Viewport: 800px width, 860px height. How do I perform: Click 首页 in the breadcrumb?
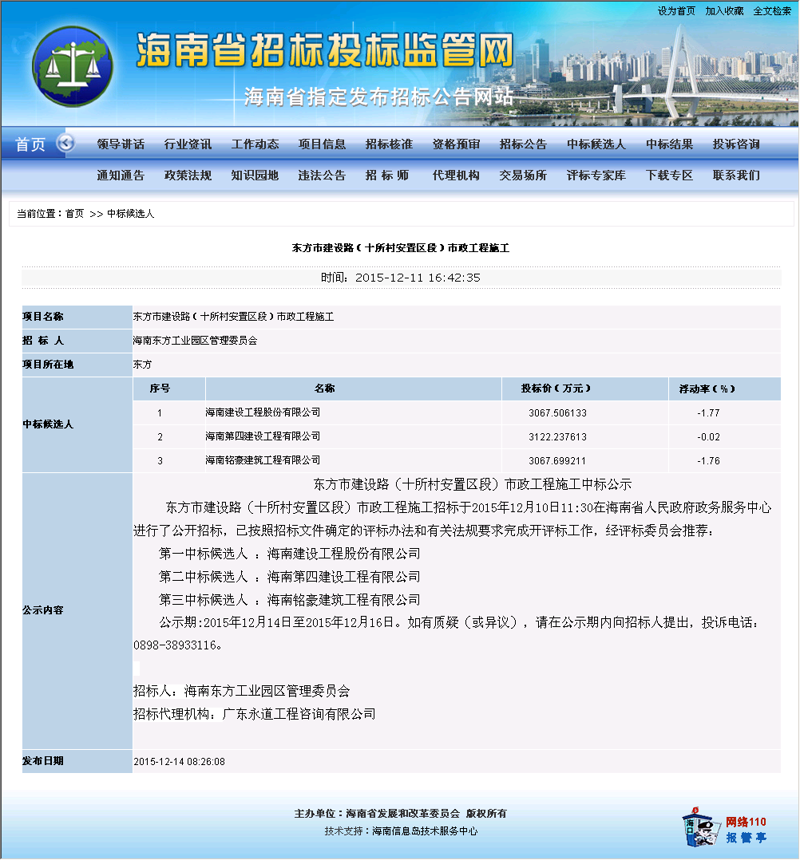pos(75,214)
